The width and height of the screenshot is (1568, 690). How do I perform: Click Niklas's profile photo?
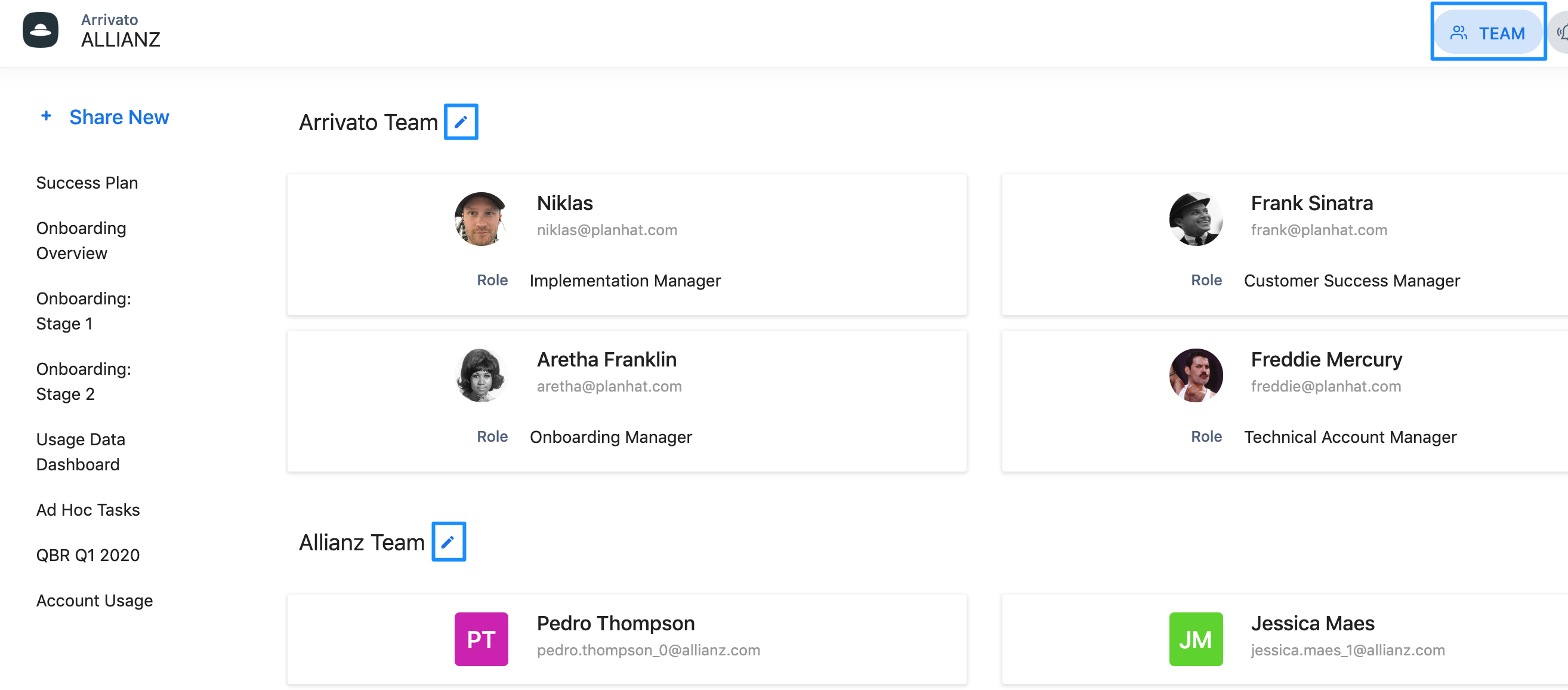coord(481,219)
